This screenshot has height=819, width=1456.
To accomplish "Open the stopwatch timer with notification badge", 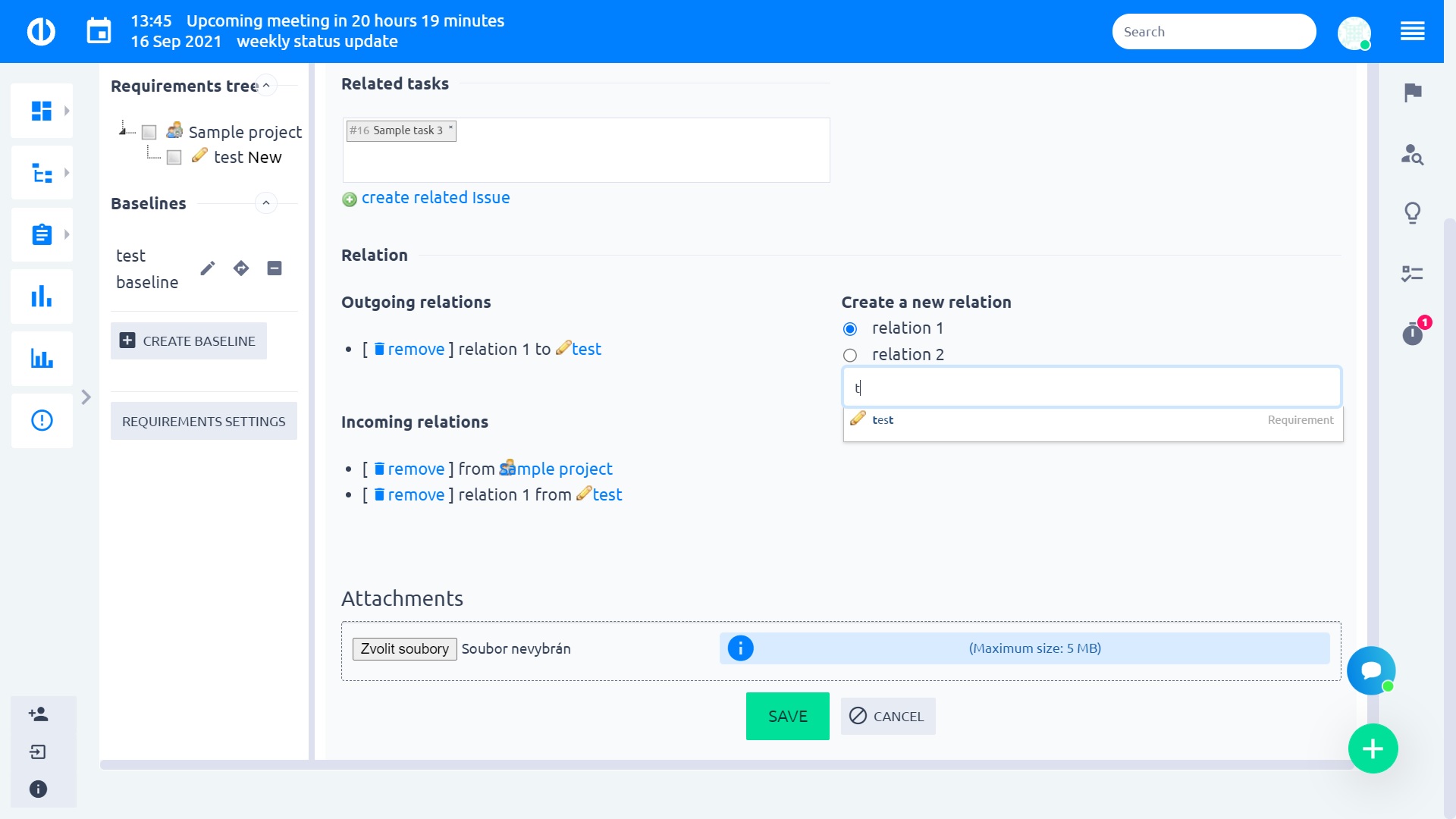I will coord(1412,333).
